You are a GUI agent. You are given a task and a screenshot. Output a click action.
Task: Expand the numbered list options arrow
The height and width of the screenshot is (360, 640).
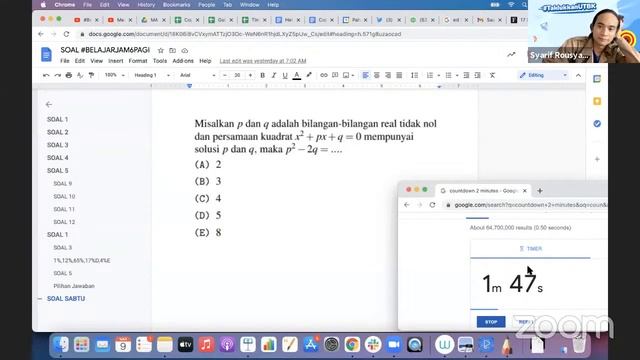(x=439, y=76)
